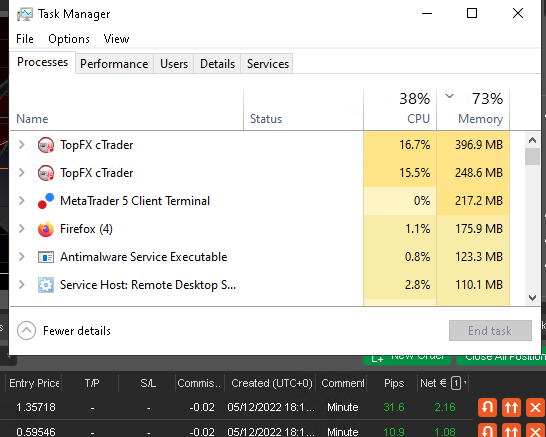
Task: Click the process list scrollbar thumb
Action: 532,156
